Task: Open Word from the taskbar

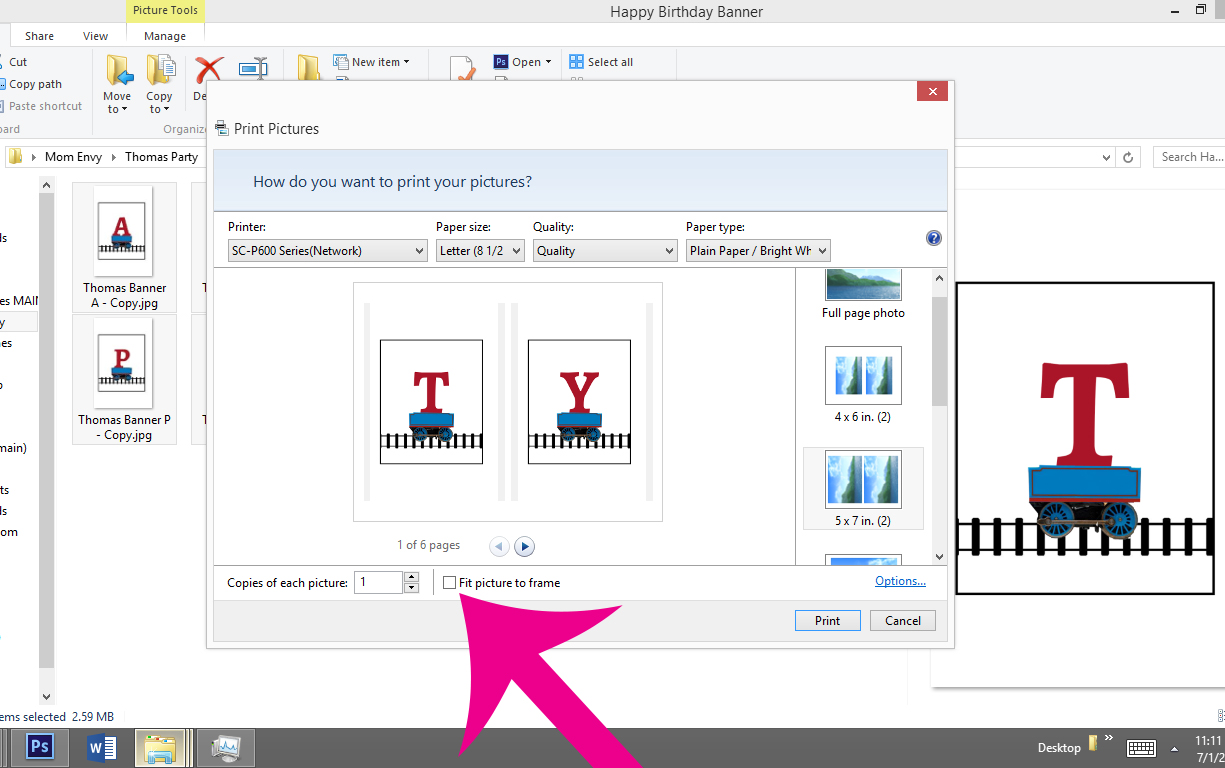Action: coord(102,747)
